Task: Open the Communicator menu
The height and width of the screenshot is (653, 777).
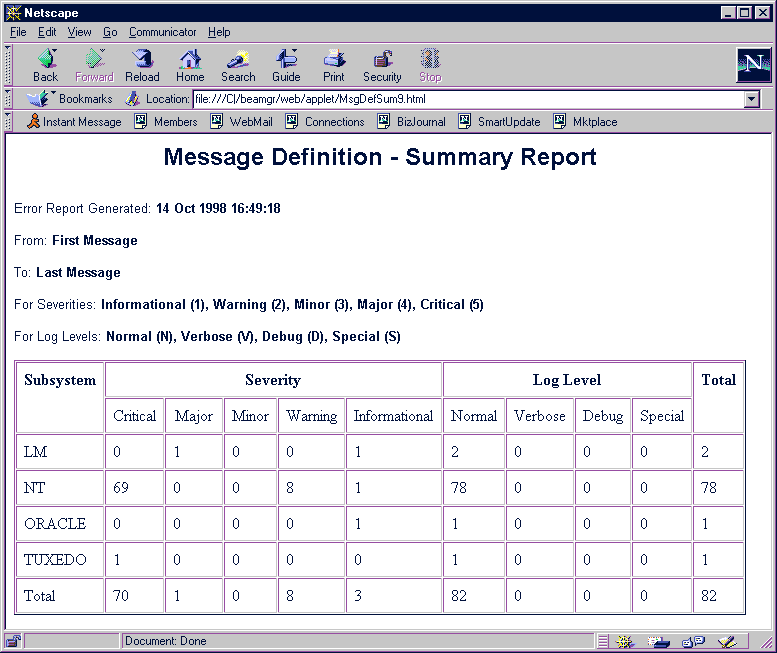Action: tap(163, 32)
